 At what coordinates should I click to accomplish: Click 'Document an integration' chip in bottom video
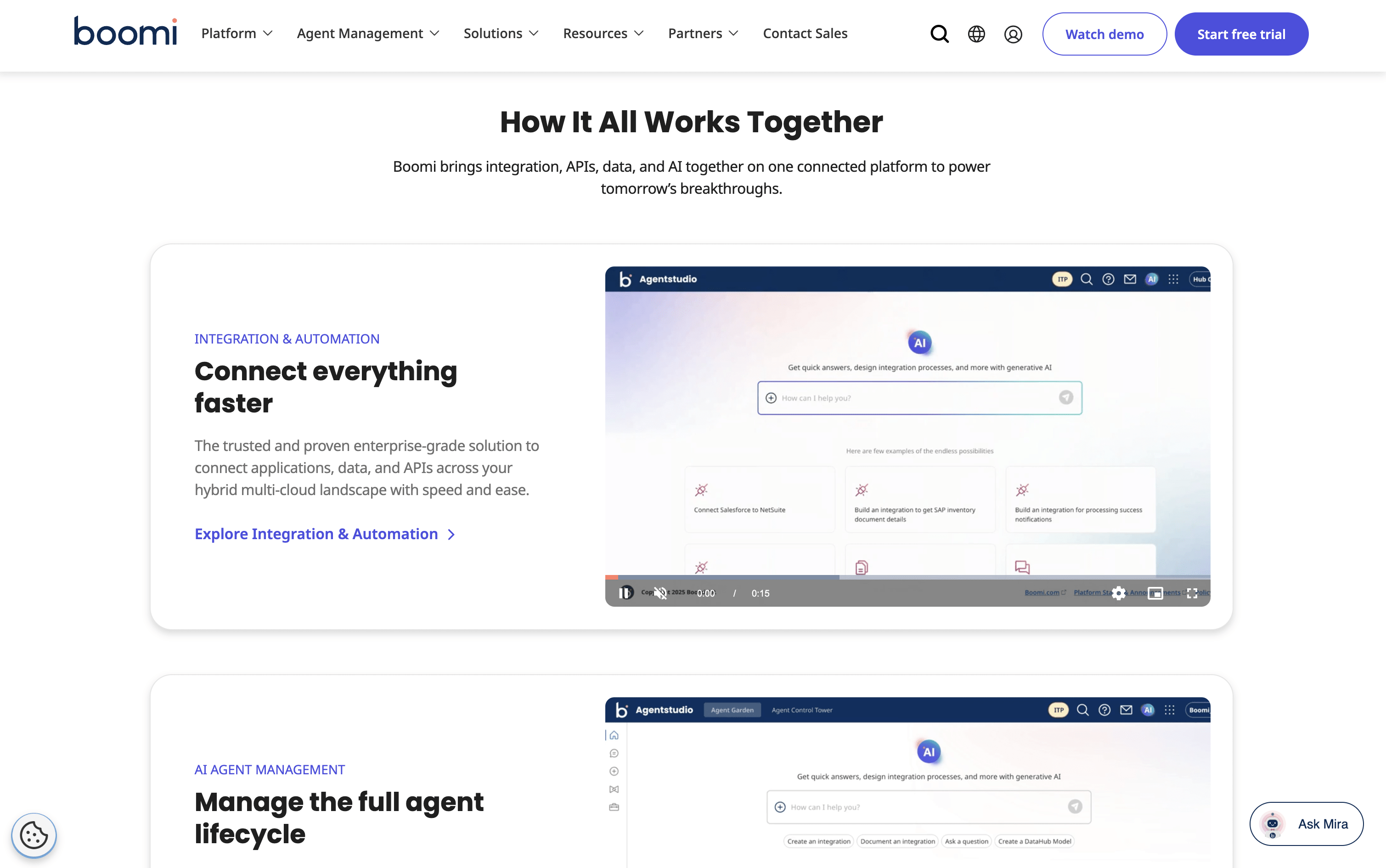tap(898, 841)
